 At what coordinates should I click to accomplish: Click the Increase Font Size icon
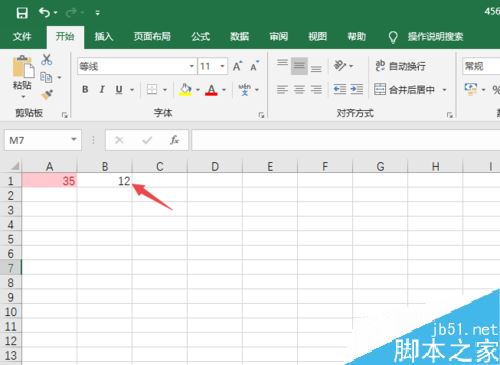coord(237,66)
